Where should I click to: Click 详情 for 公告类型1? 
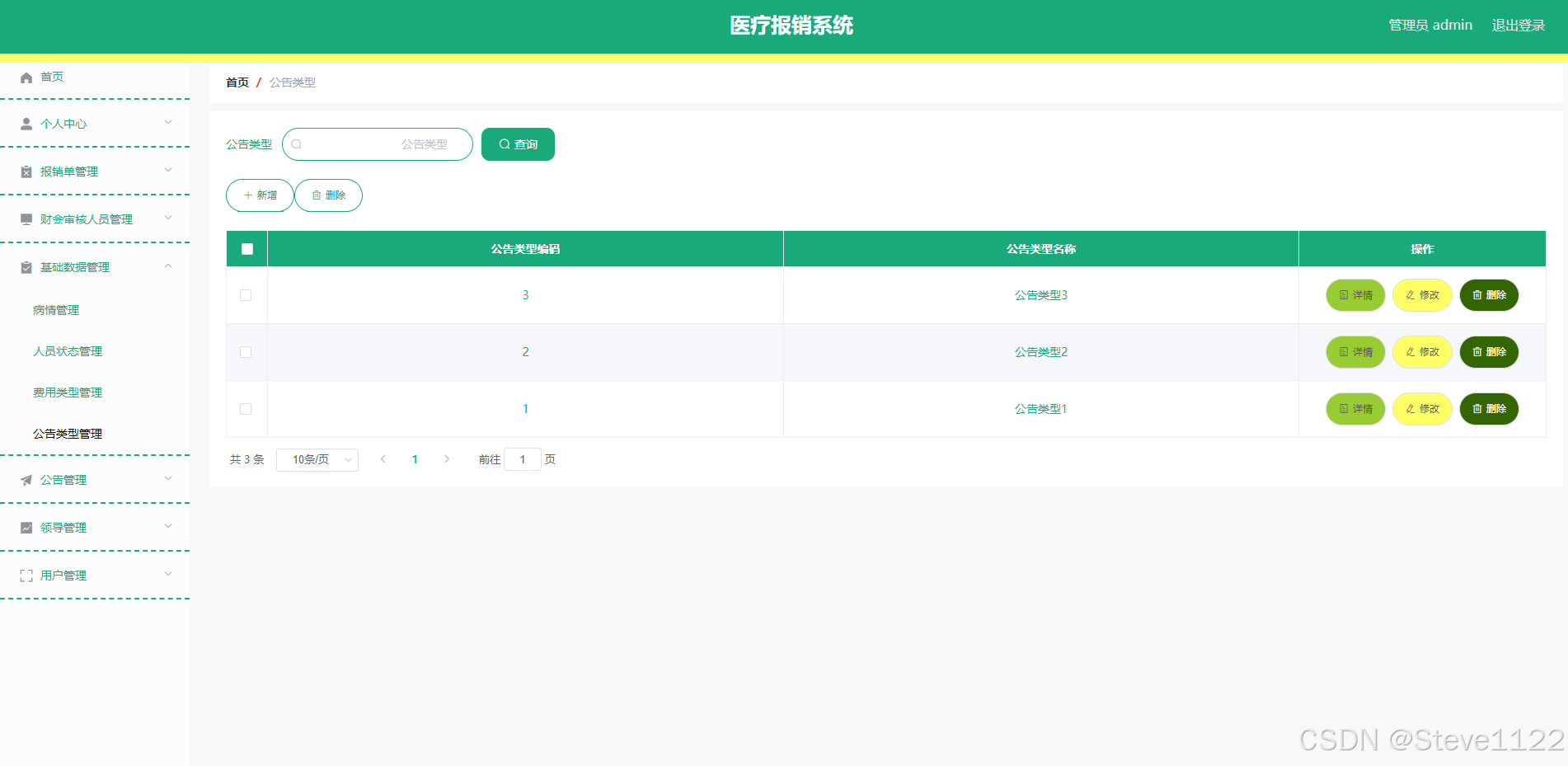click(1355, 409)
